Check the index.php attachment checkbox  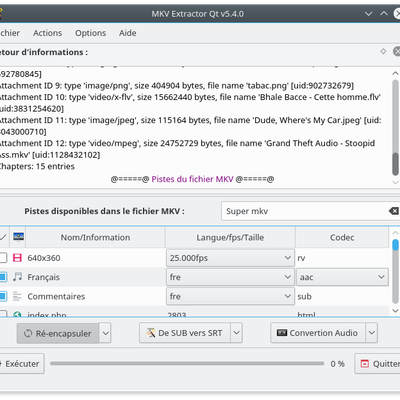pos(3,314)
